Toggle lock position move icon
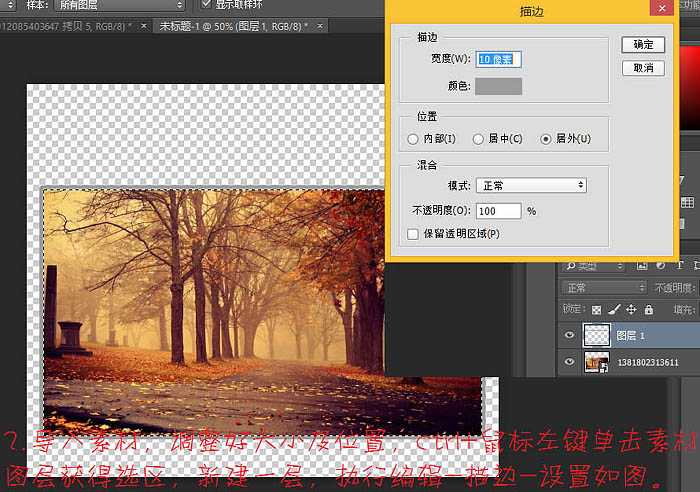Image resolution: width=700 pixels, height=492 pixels. 631,309
